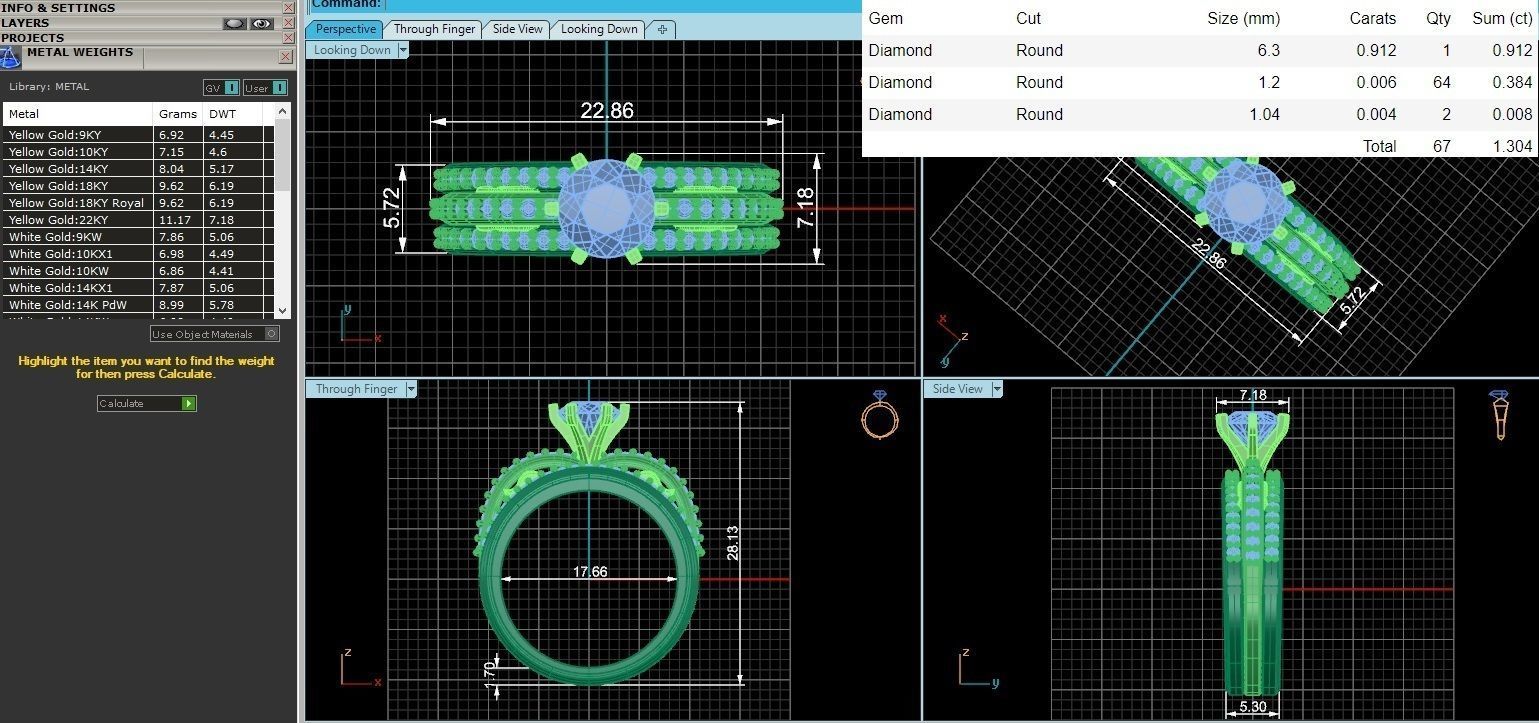
Task: Close the Metal Weights panel
Action: [x=286, y=57]
